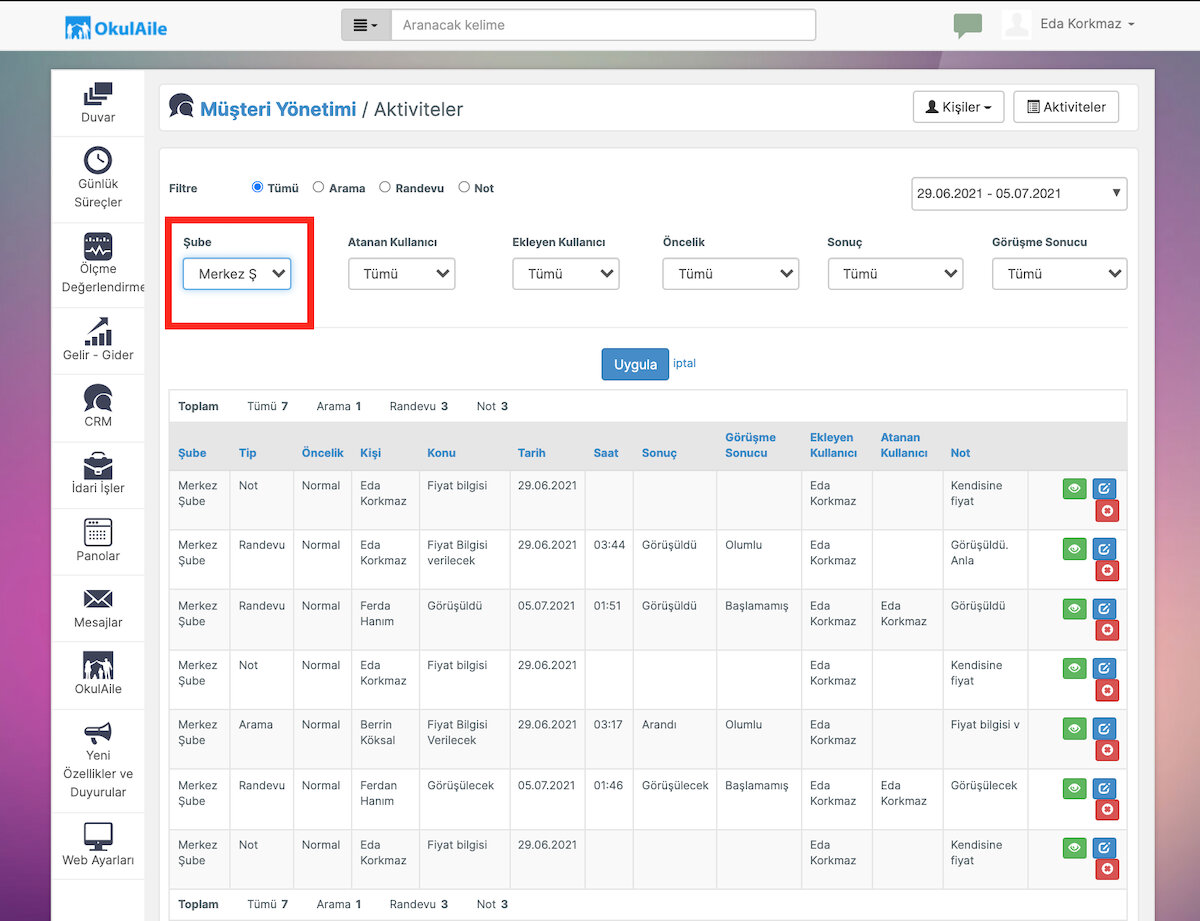The height and width of the screenshot is (921, 1200).
Task: Sort the table by the Tarih column
Action: point(532,453)
